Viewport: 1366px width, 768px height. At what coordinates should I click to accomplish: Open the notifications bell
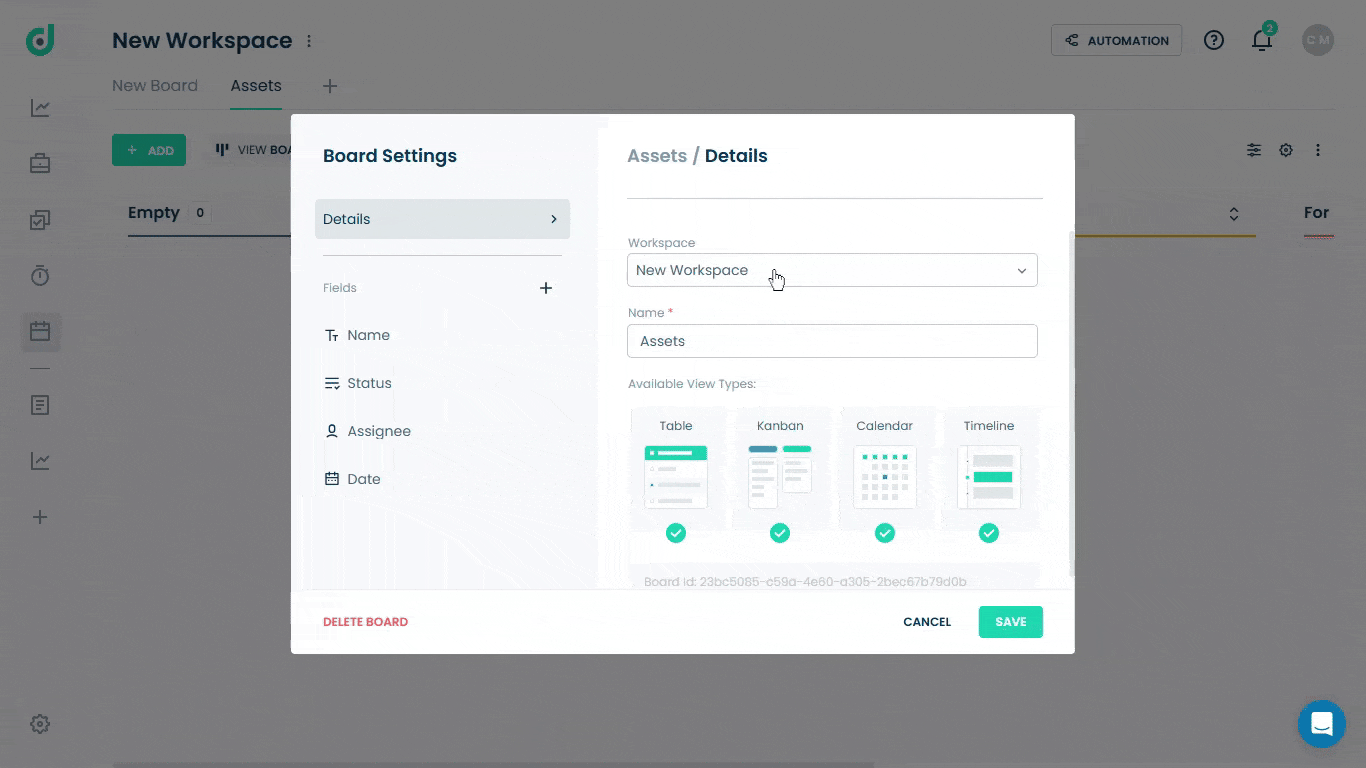point(1262,40)
